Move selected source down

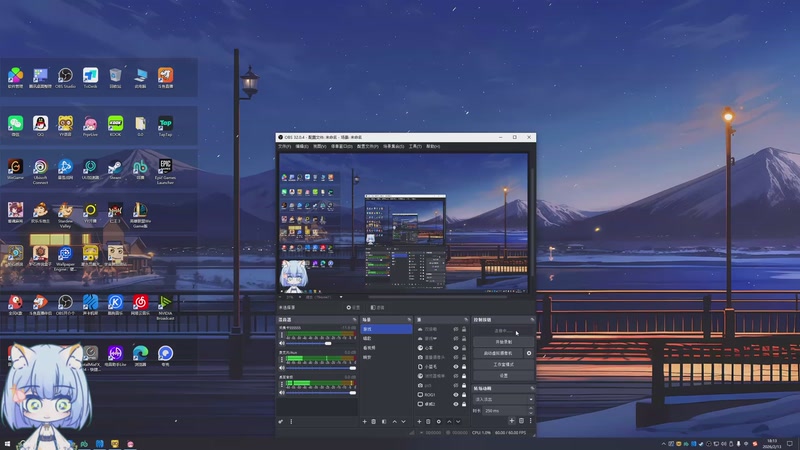point(458,421)
